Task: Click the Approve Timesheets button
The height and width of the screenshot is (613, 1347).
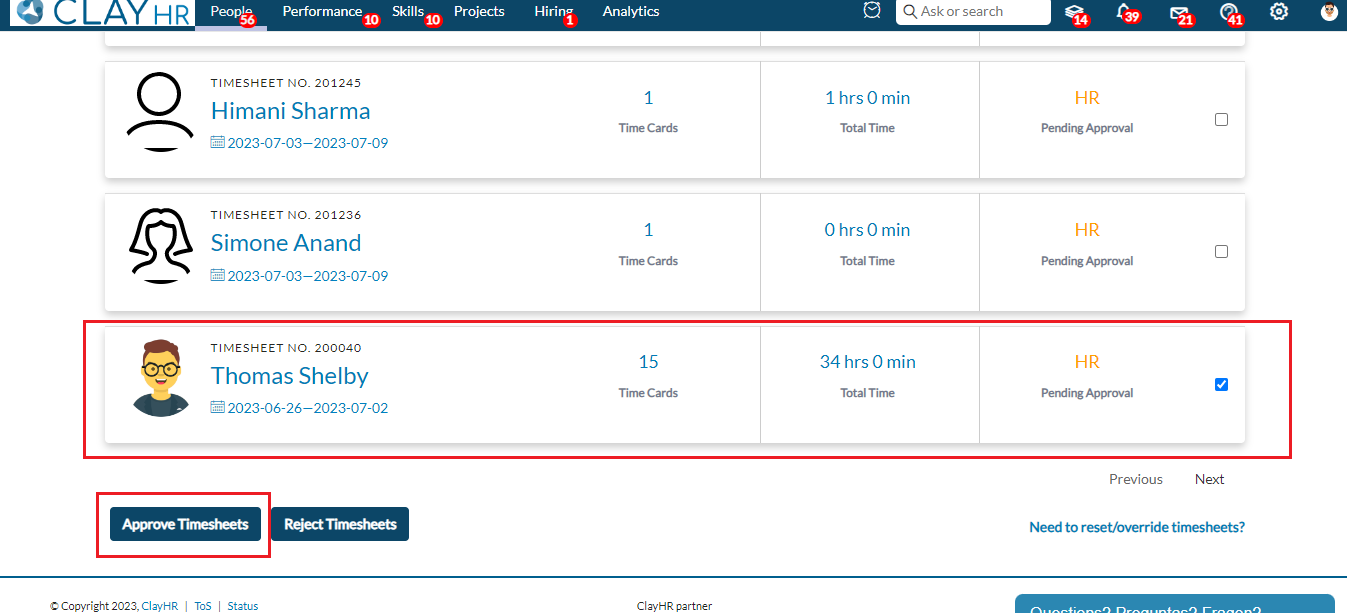Action: (x=186, y=524)
